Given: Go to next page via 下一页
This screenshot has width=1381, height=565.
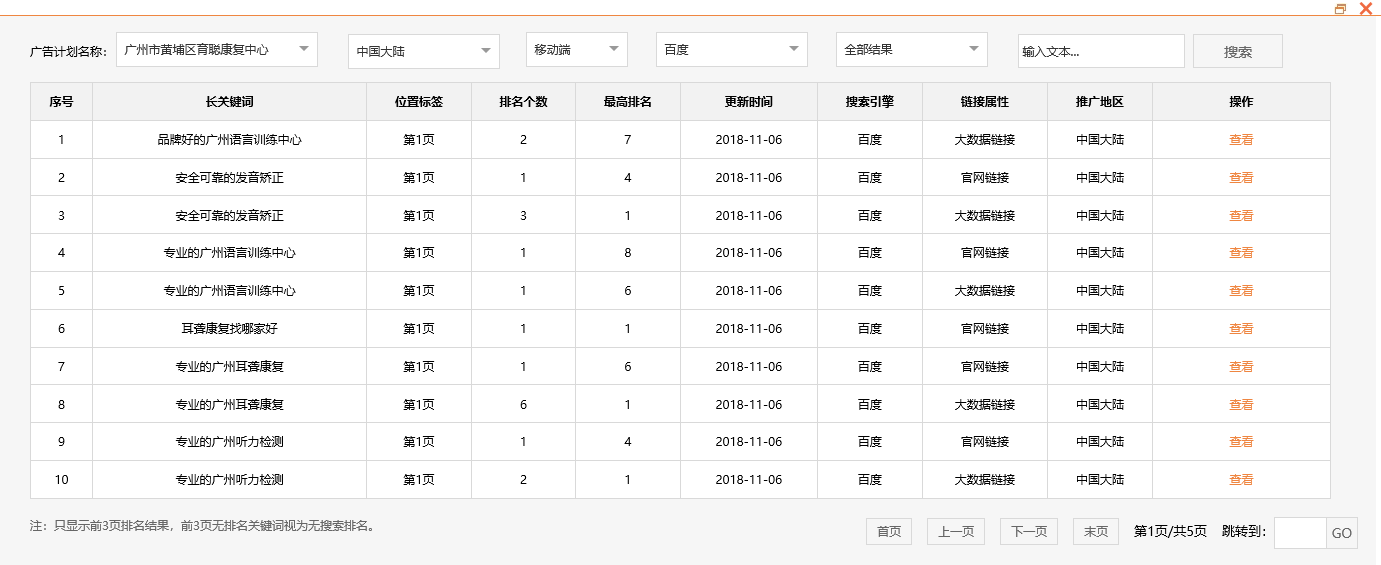Looking at the screenshot, I should click(1029, 531).
